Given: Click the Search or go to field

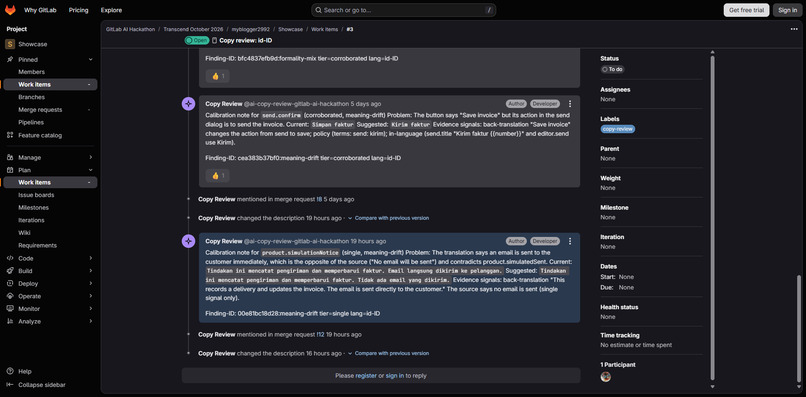Looking at the screenshot, I should (x=404, y=10).
